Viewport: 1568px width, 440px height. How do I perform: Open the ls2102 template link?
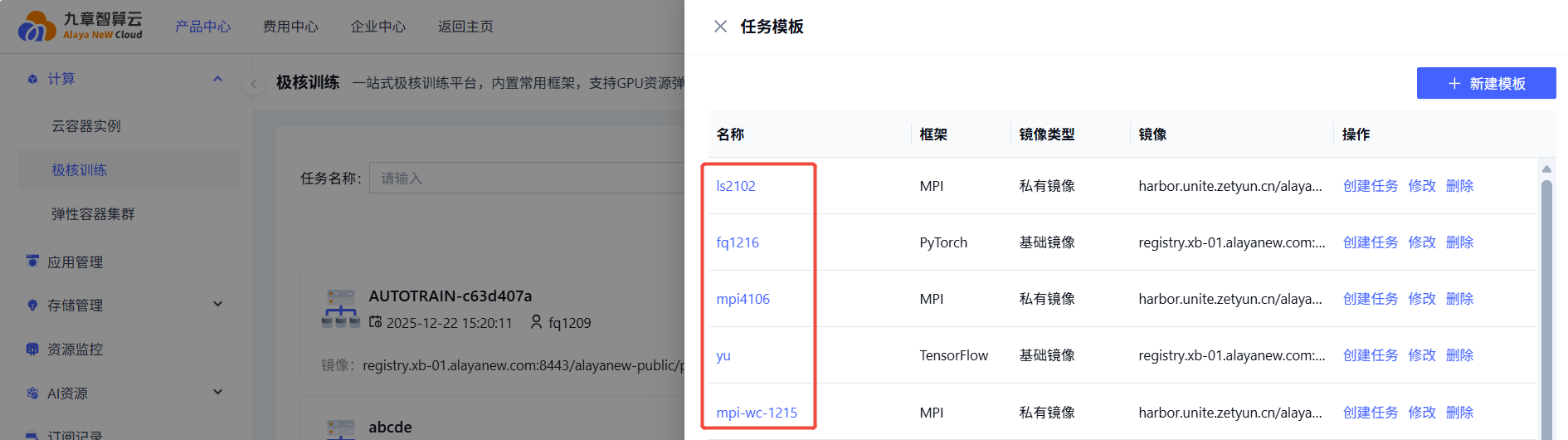point(736,186)
